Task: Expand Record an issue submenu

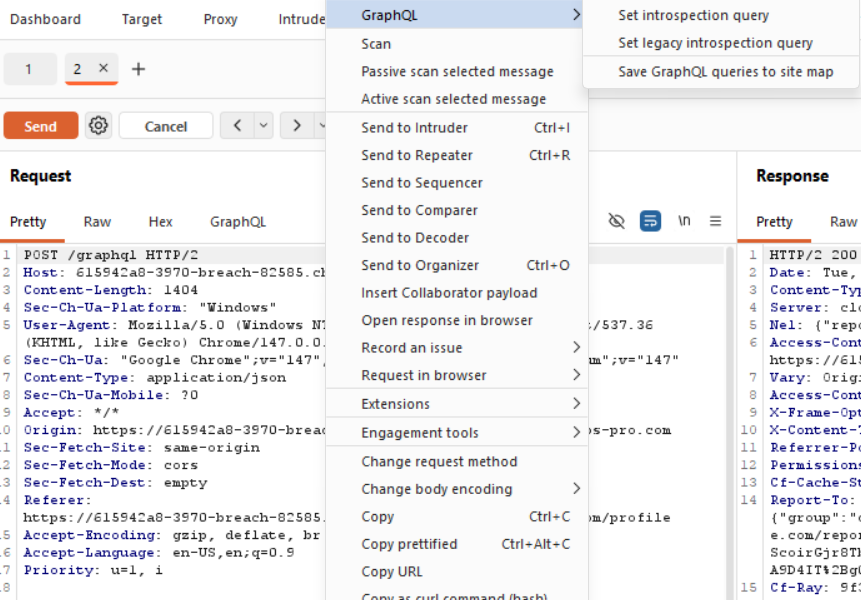Action: [455, 347]
